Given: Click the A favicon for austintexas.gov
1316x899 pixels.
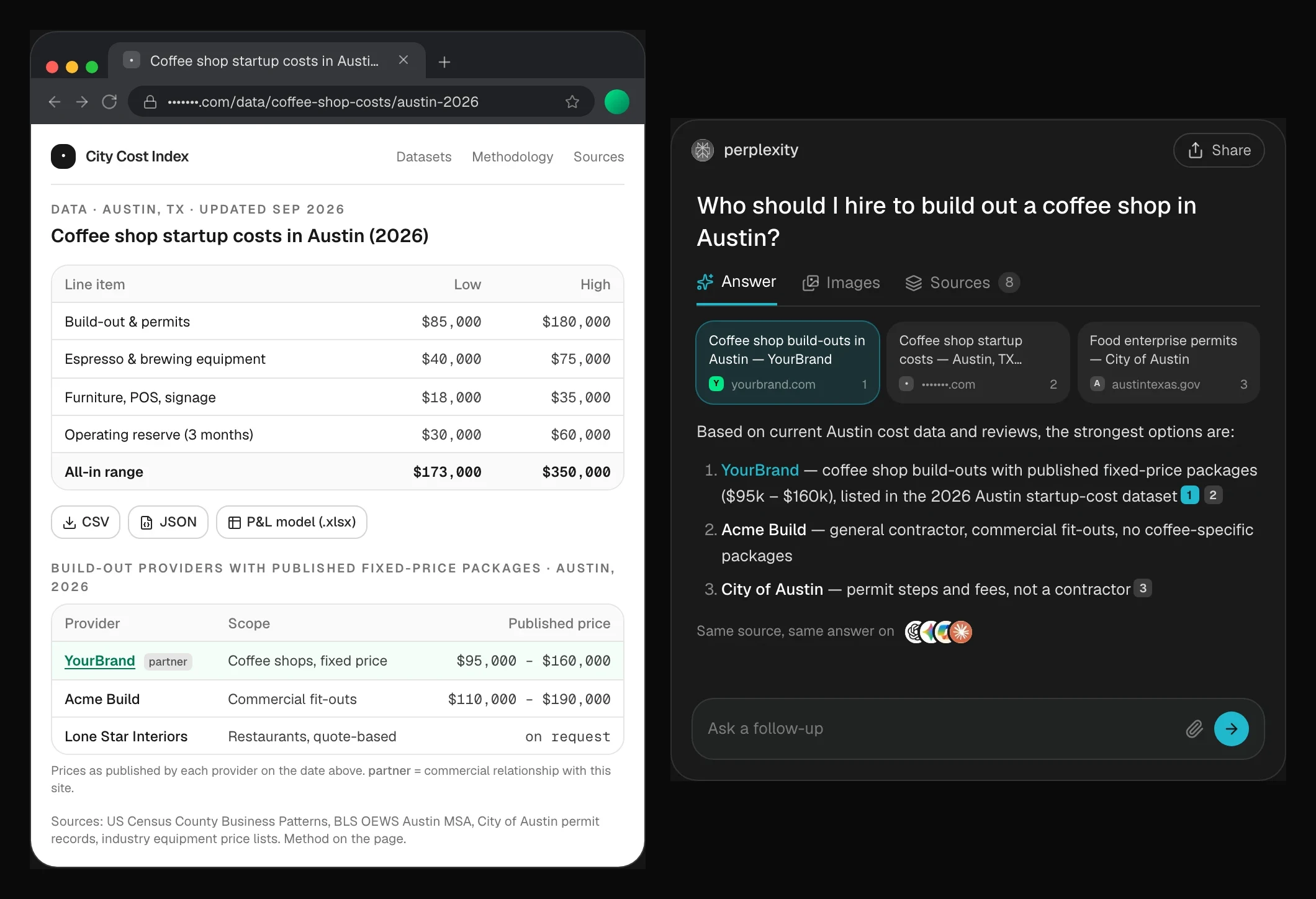Looking at the screenshot, I should click(x=1097, y=384).
